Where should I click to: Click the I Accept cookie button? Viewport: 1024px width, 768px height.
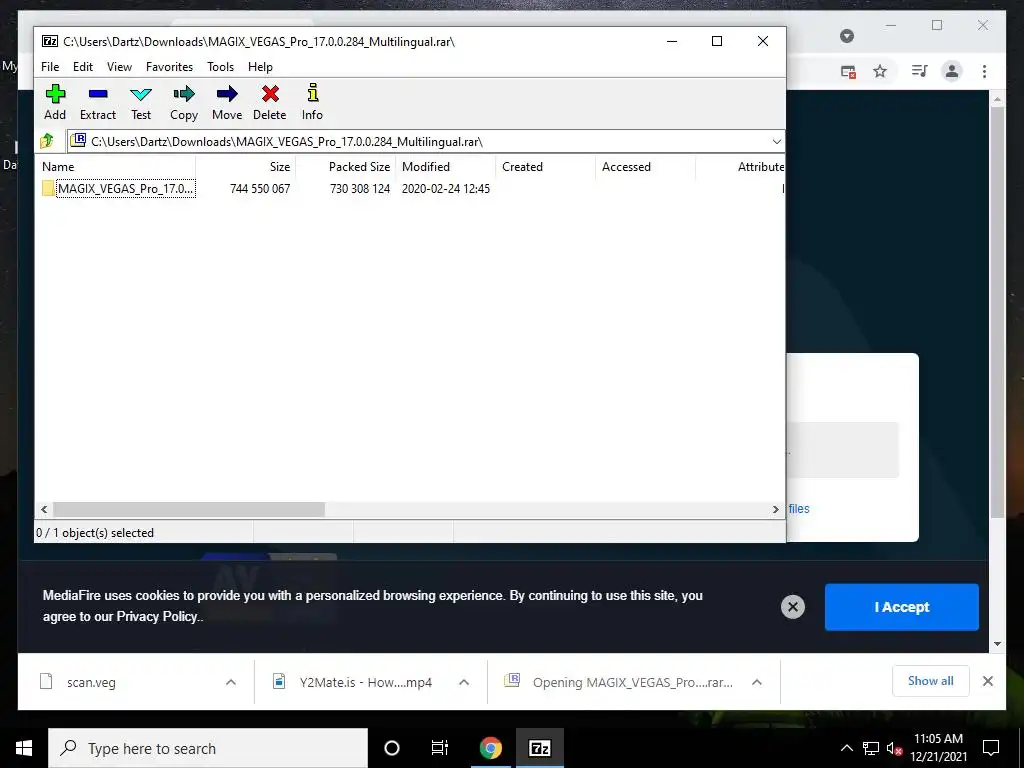point(901,607)
